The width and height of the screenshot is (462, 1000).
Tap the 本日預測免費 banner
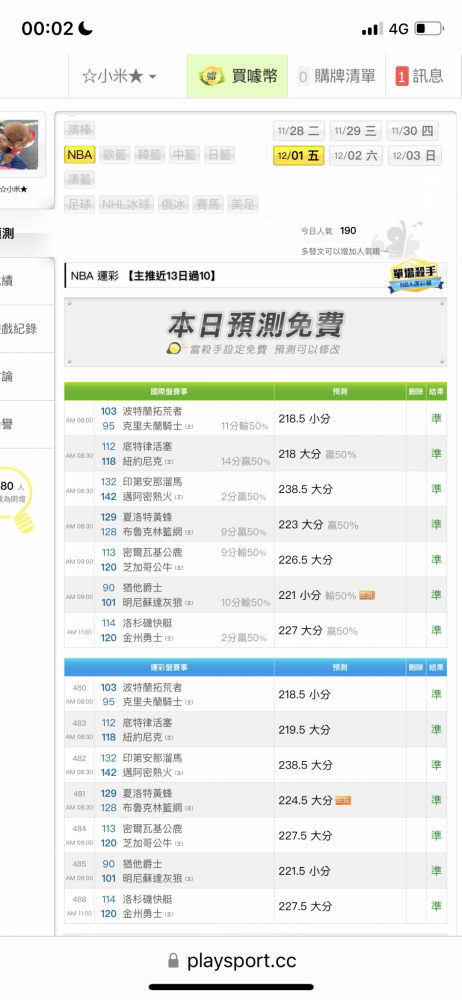(255, 332)
